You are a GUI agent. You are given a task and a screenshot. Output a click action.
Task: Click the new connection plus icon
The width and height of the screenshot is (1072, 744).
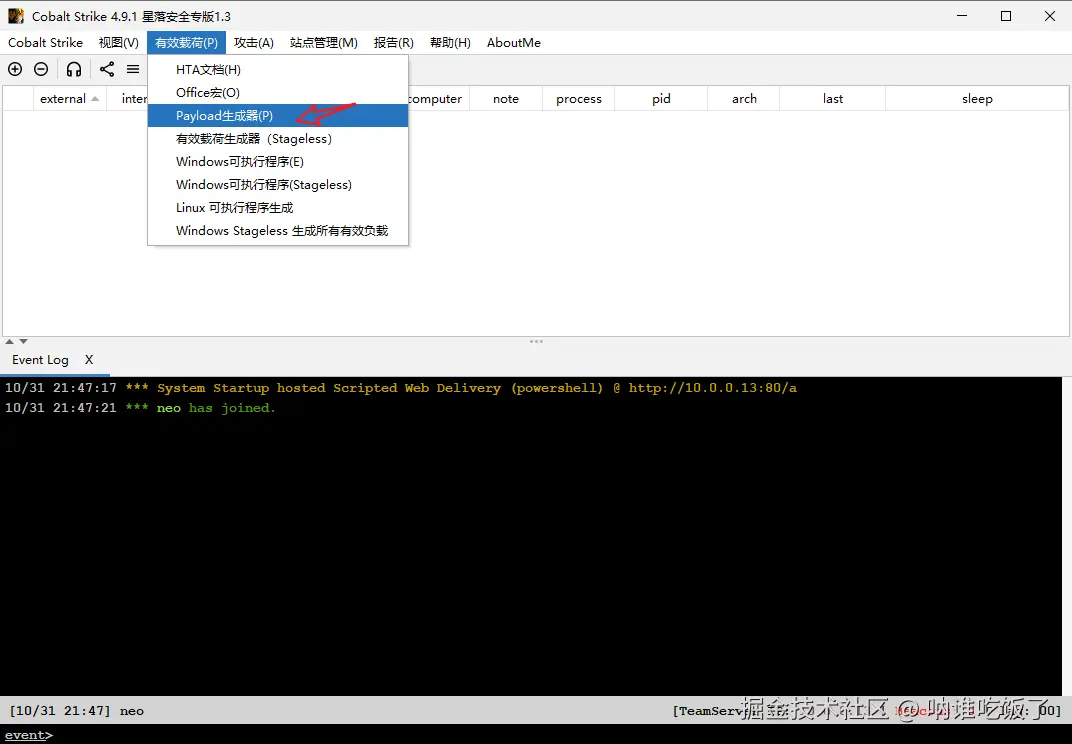[15, 69]
